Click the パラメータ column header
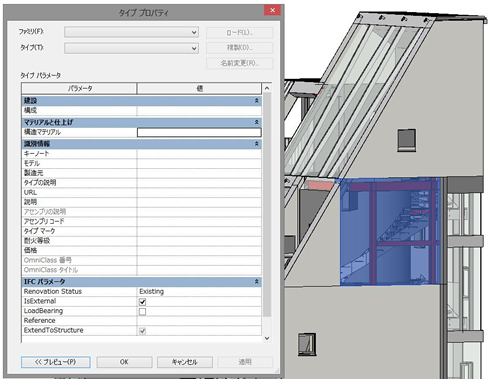500x379 pixels. 79,89
